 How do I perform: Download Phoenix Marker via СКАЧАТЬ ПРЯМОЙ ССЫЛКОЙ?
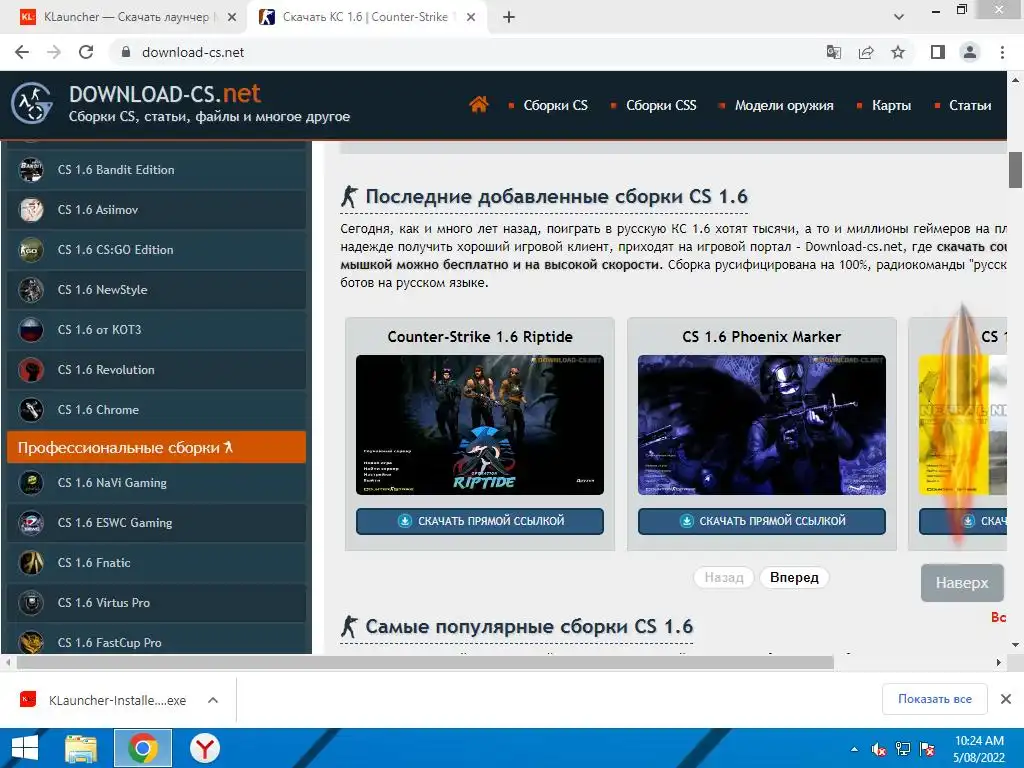point(761,521)
